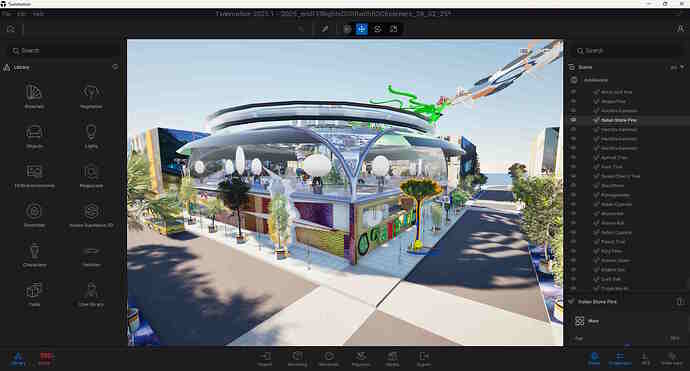The width and height of the screenshot is (690, 371).
Task: Switch to the Properties tab at bottom
Action: pyautogui.click(x=620, y=359)
